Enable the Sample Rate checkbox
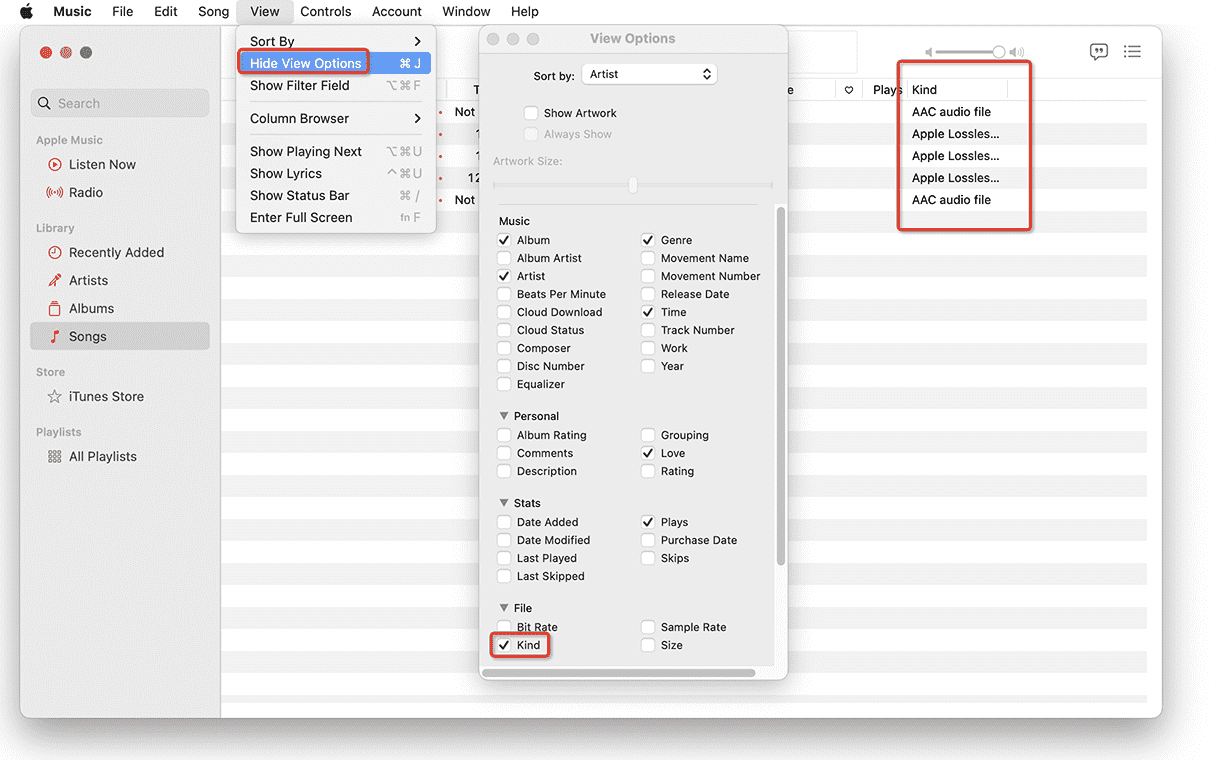The width and height of the screenshot is (1213, 760). [x=648, y=627]
